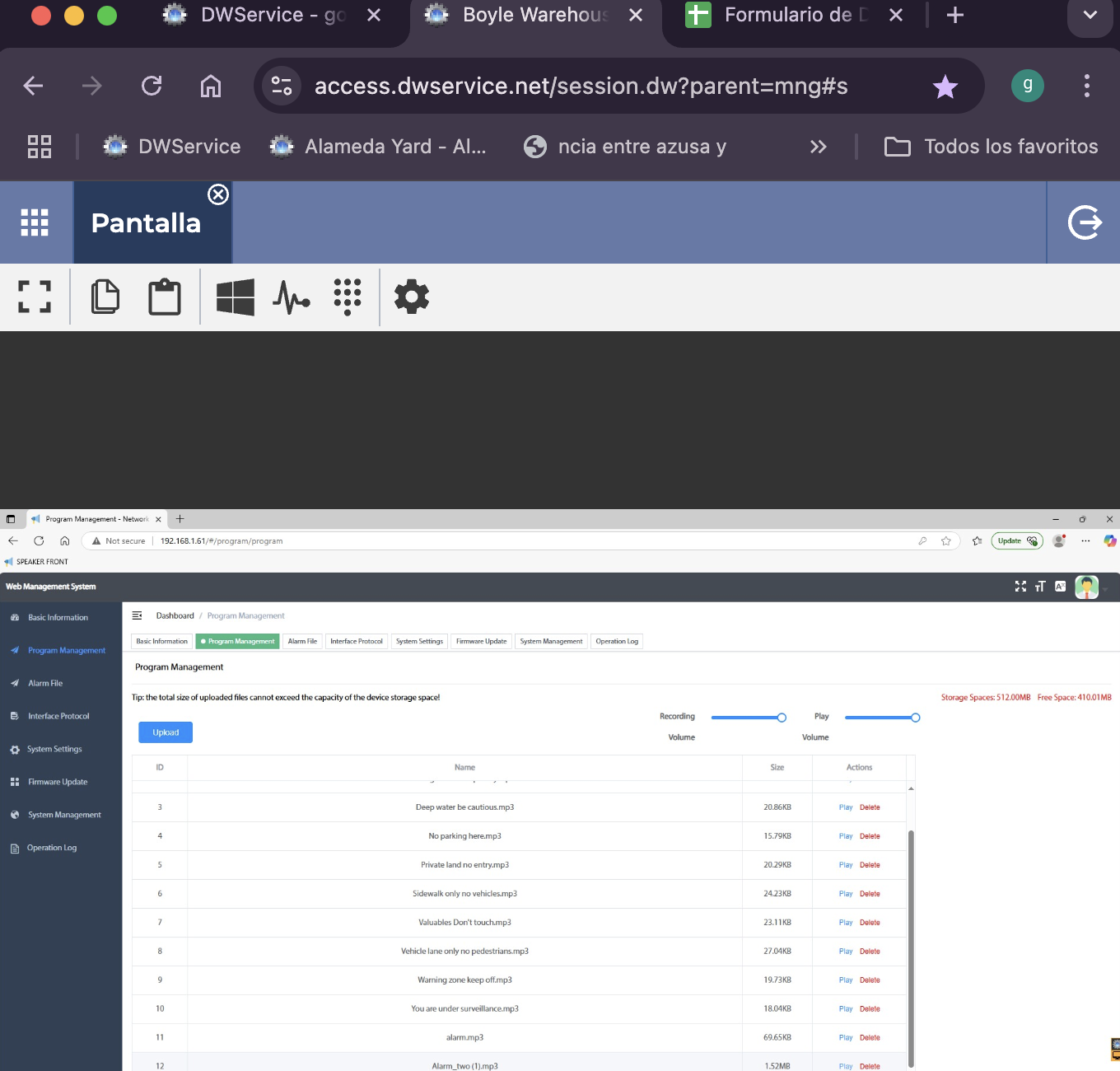Viewport: 1120px width, 1071px height.
Task: Open System Settings in the sidebar
Action: click(x=54, y=749)
